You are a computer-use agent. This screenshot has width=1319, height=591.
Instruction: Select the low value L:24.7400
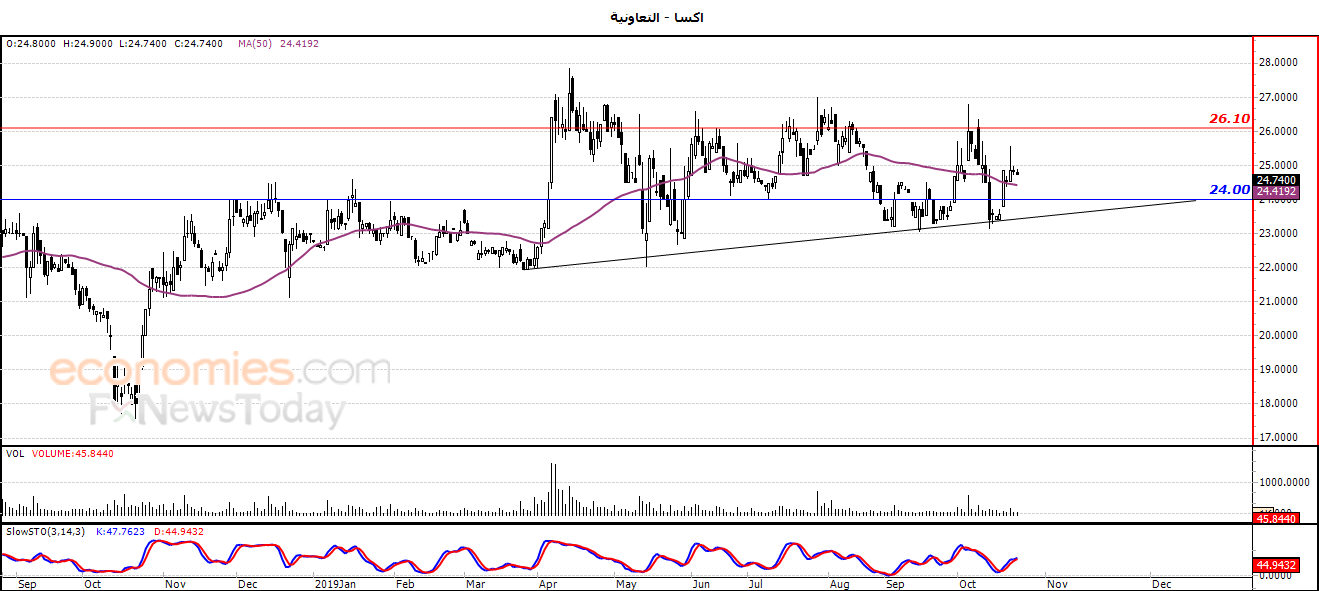click(x=142, y=44)
